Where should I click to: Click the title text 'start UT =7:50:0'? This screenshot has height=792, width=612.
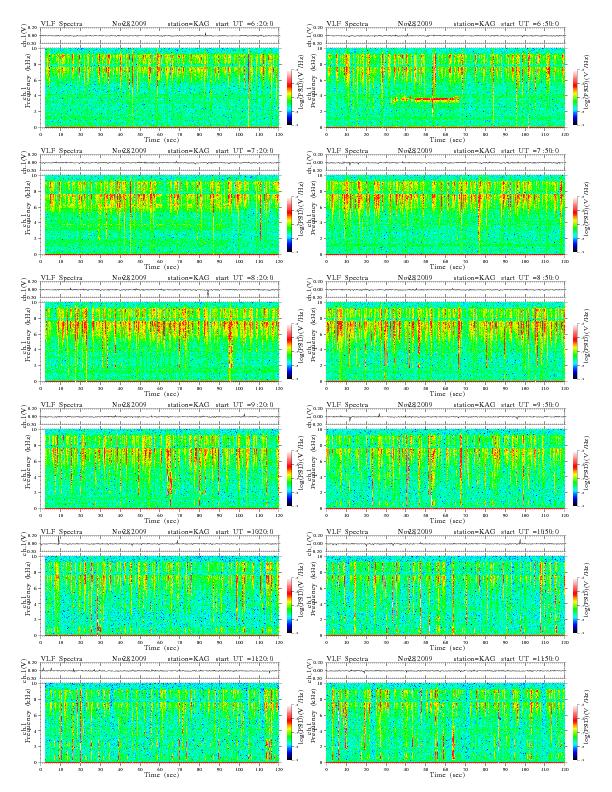click(531, 151)
